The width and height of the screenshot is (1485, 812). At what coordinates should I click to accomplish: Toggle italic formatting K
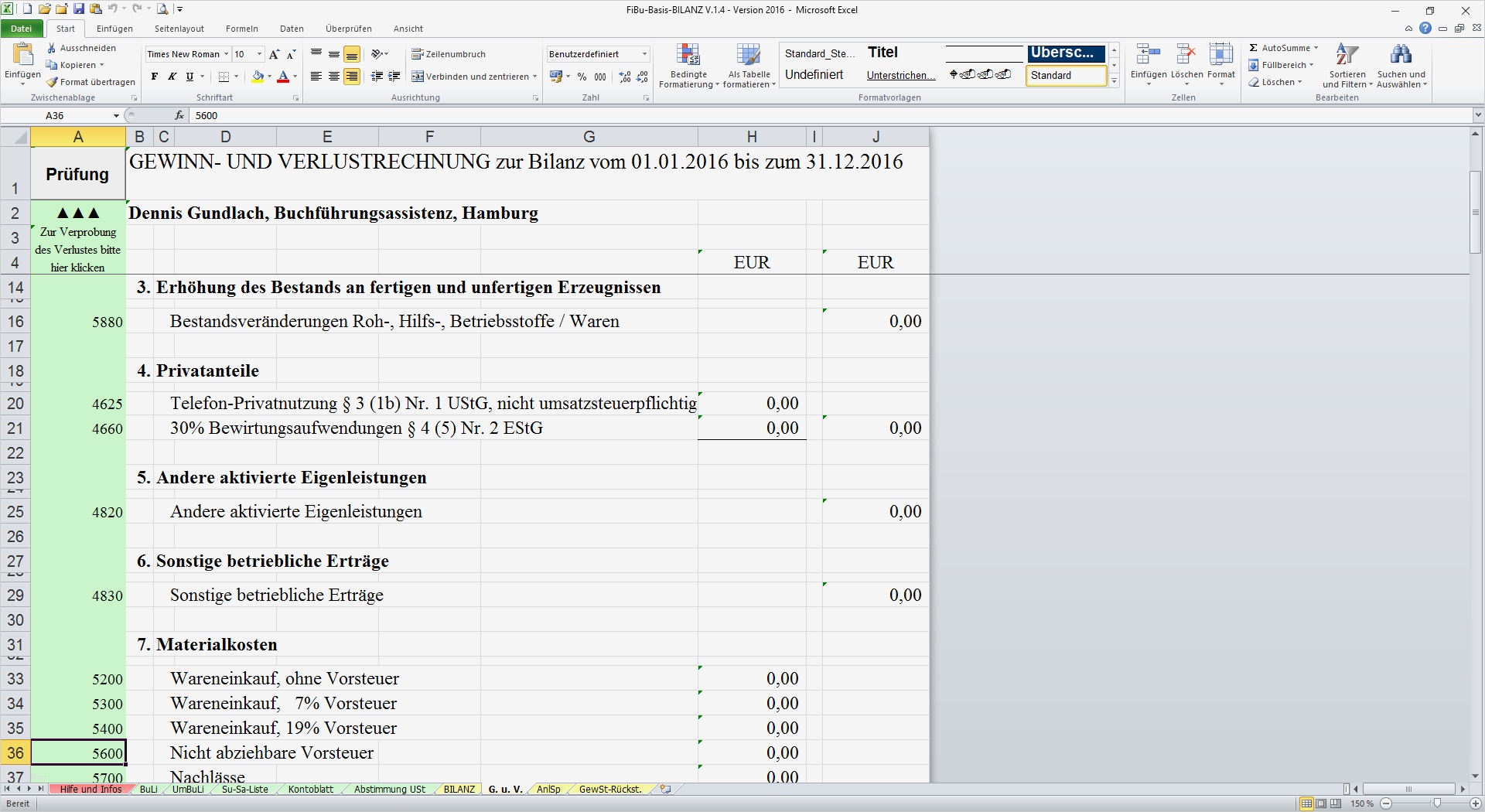172,77
